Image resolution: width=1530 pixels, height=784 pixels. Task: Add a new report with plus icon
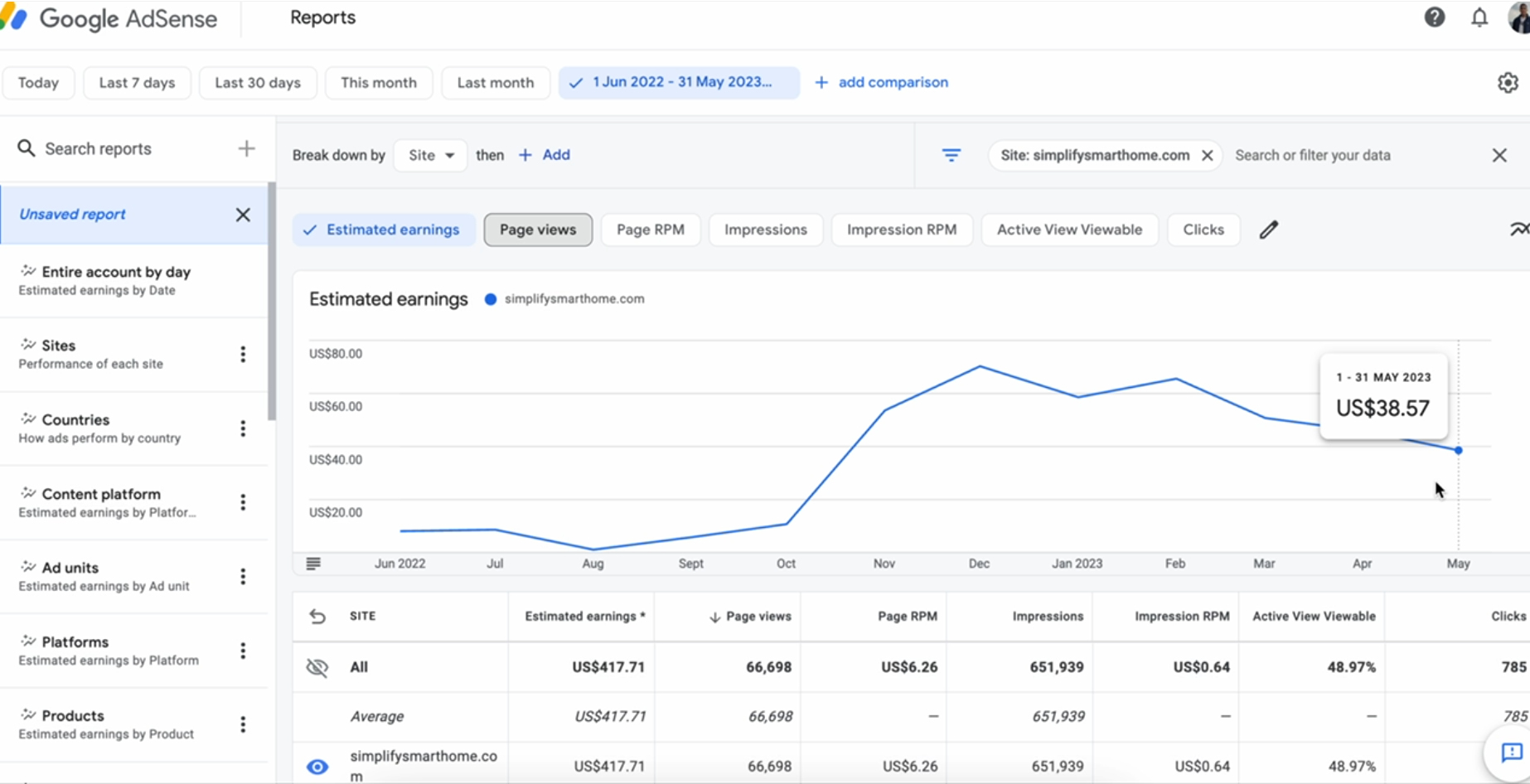(246, 148)
